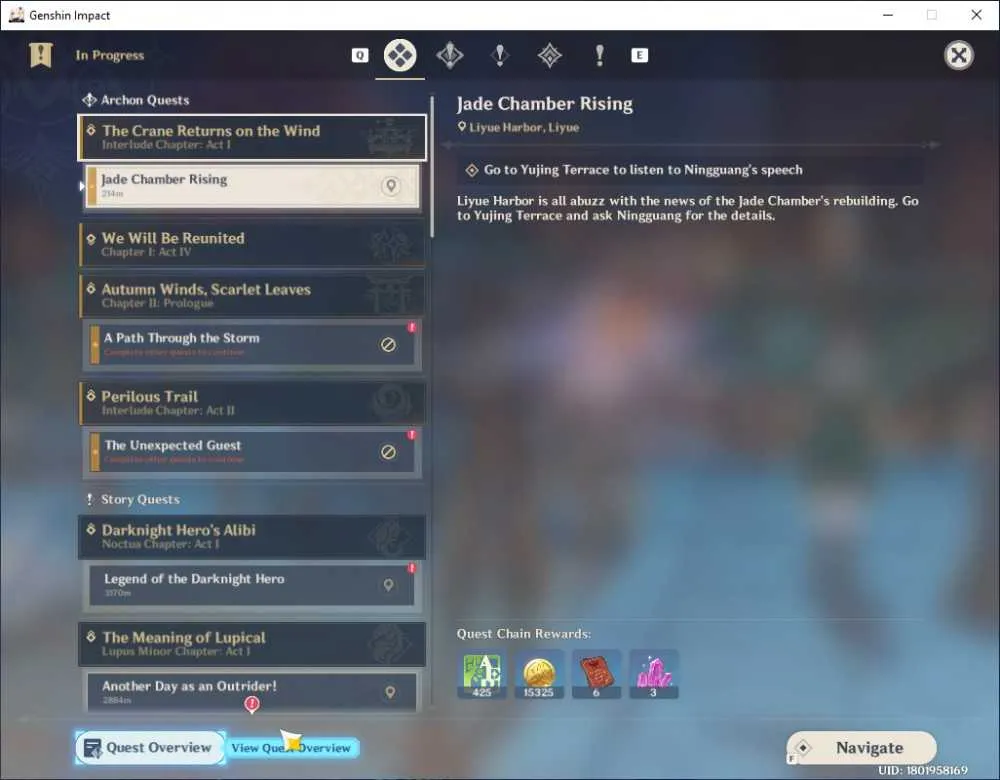Select Another Day as an Outrider! quest
Viewport: 1000px width, 780px height.
252,692
